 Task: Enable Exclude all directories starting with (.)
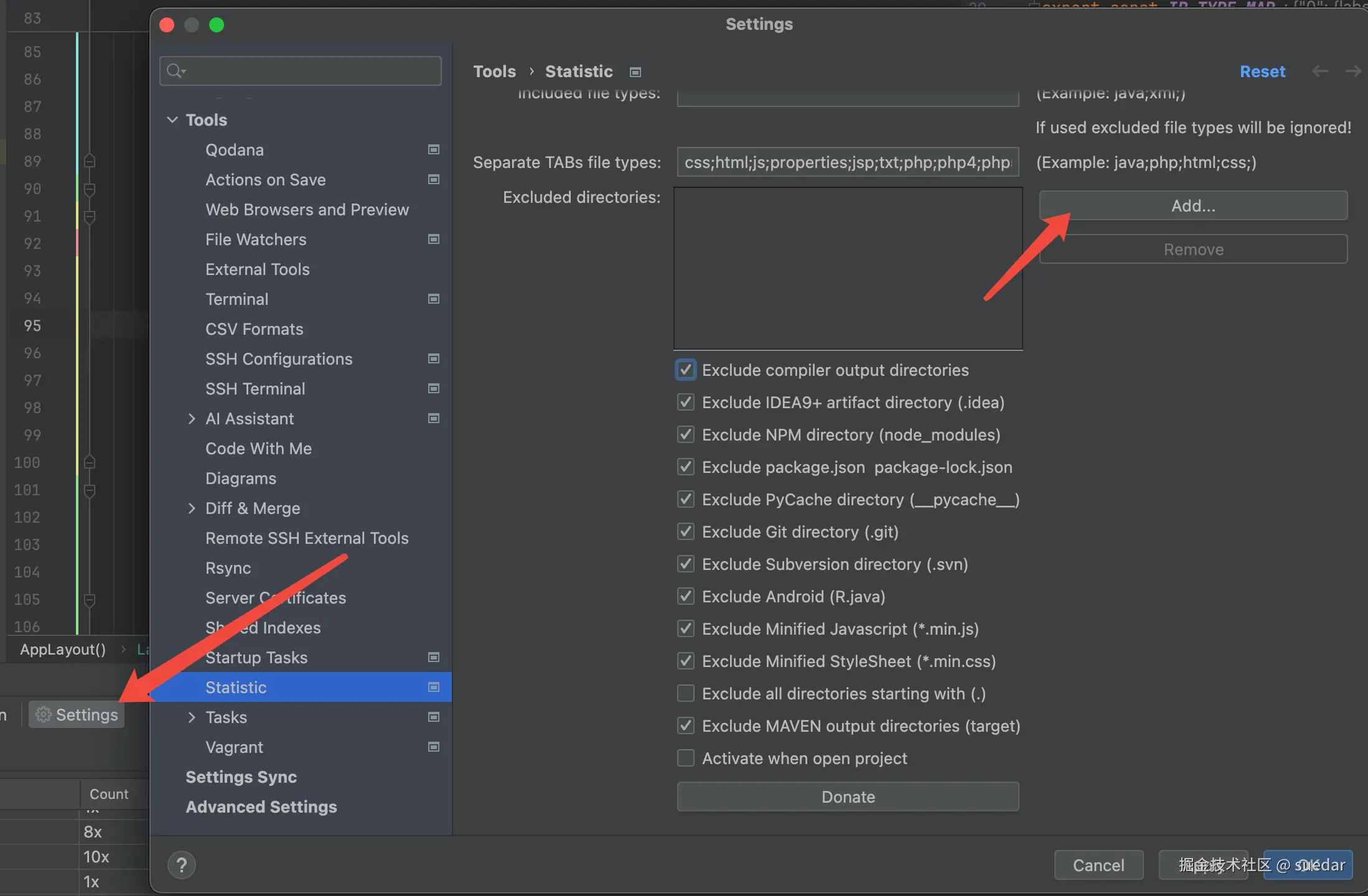click(x=686, y=694)
